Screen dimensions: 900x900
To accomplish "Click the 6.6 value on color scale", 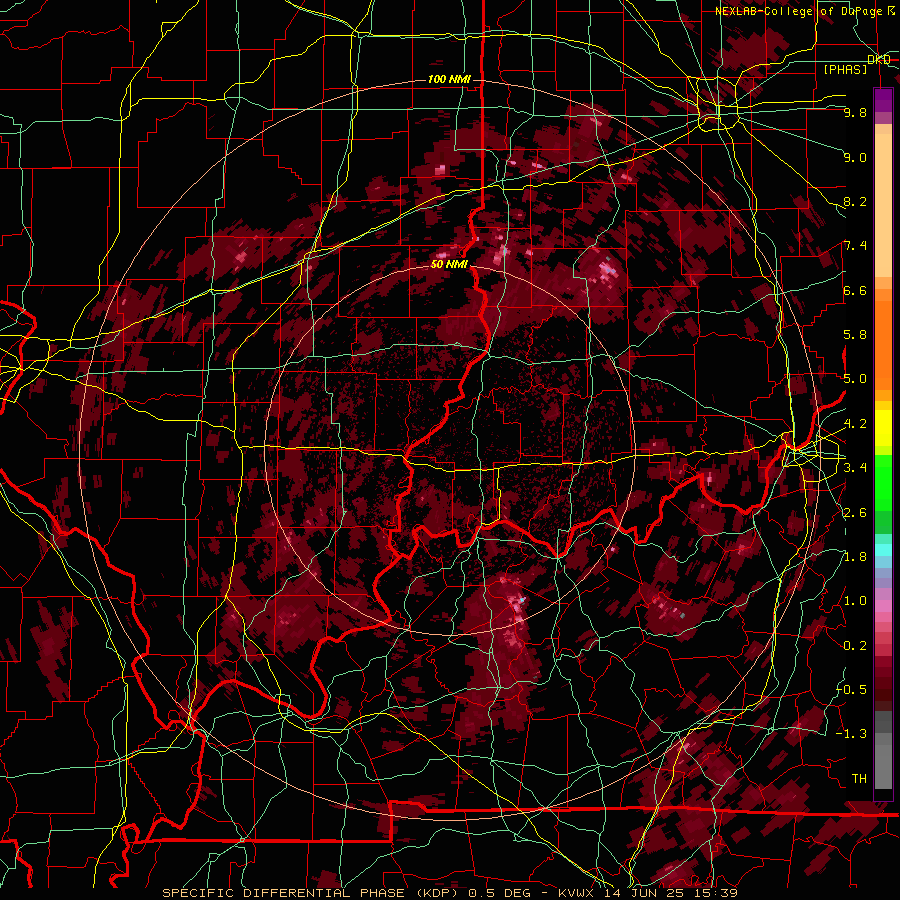I will [x=855, y=290].
